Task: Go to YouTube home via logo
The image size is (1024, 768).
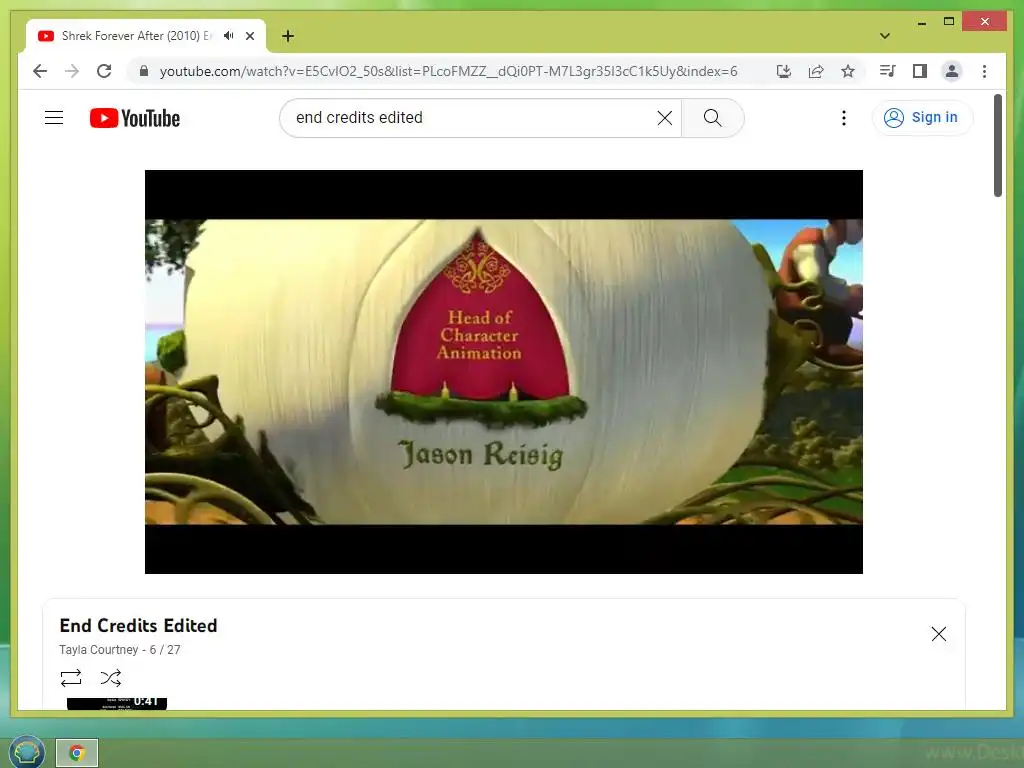Action: (x=135, y=118)
